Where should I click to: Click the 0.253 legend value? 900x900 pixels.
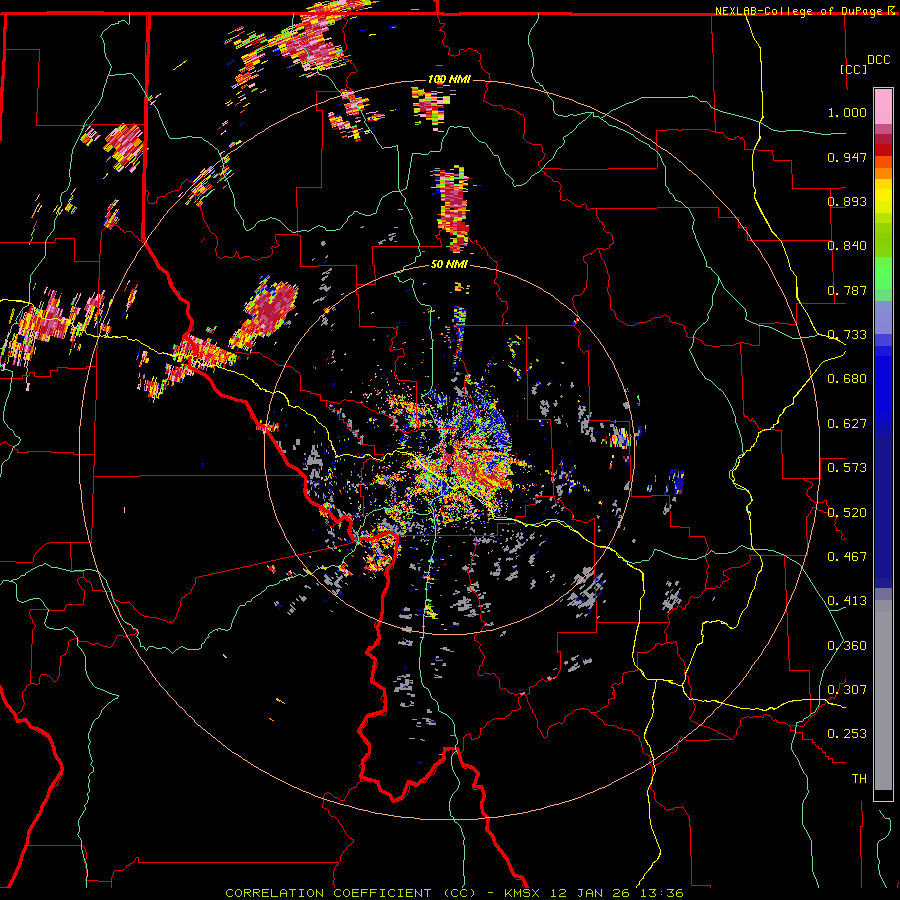point(847,734)
